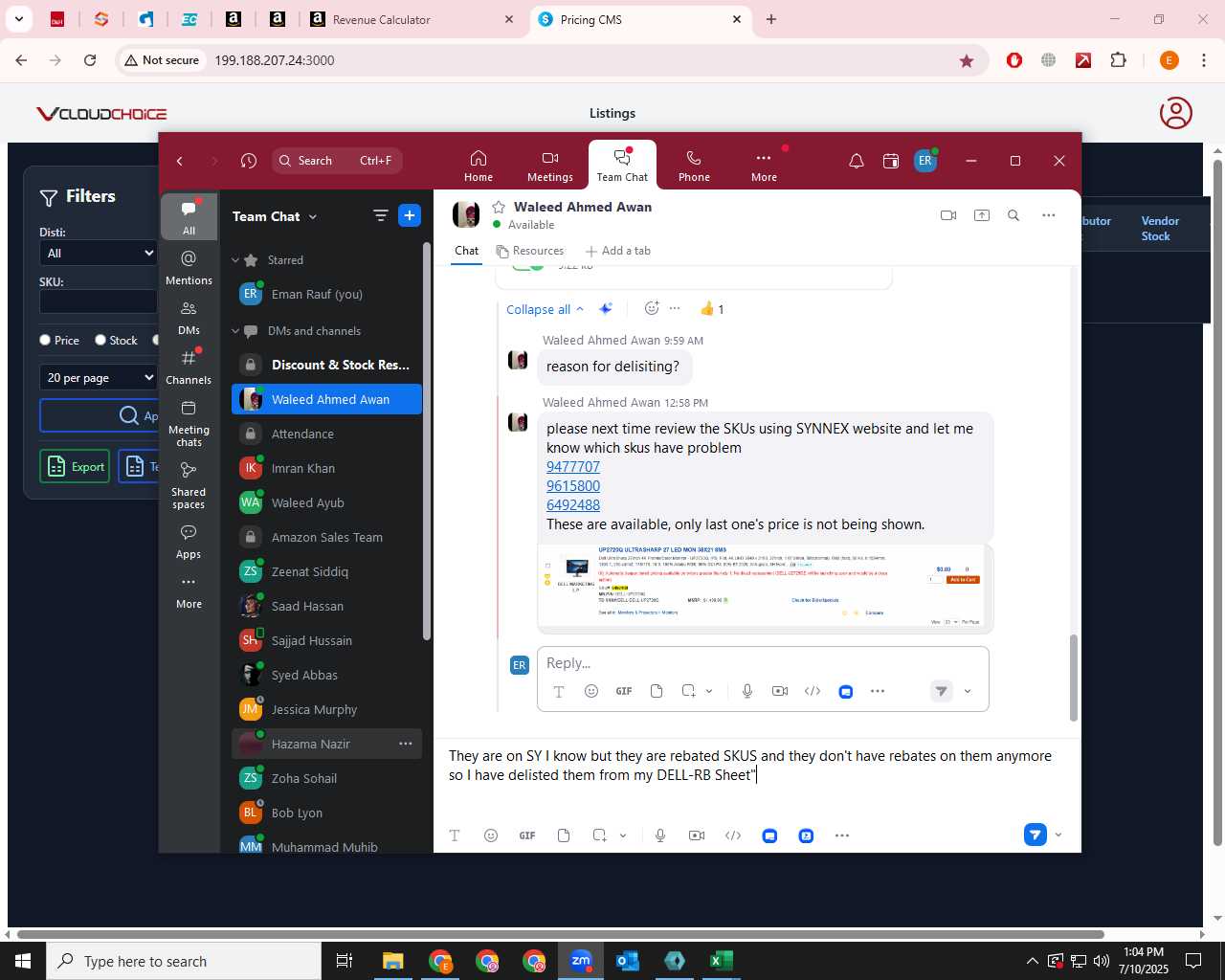Click the Zoom Search box
Viewport: 1225px width, 980px height.
pyautogui.click(x=337, y=161)
